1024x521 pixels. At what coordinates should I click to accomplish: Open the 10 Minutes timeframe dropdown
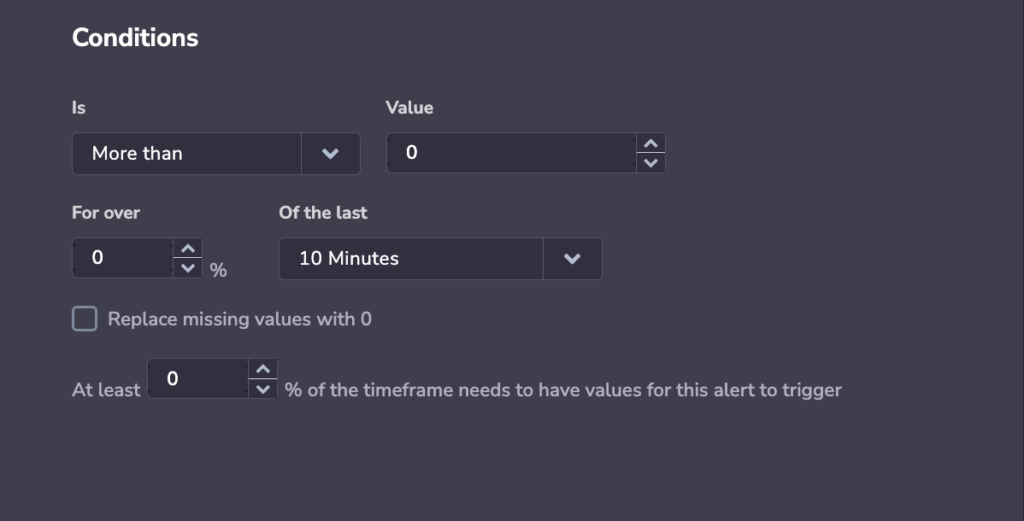411,258
